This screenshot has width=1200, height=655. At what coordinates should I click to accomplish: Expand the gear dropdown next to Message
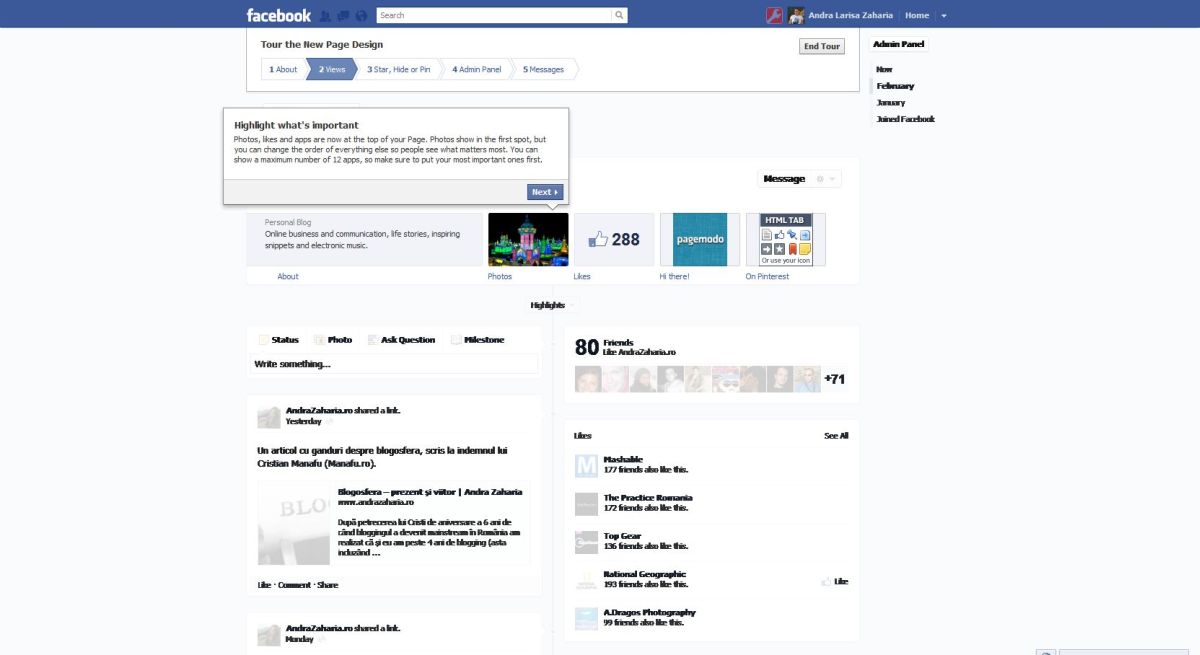tap(825, 179)
